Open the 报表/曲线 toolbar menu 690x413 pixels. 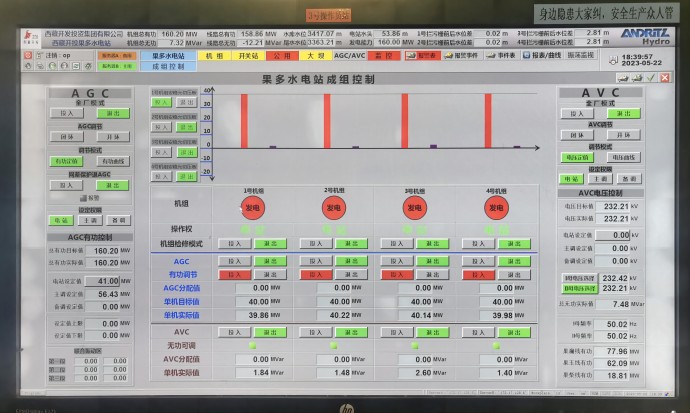[x=543, y=56]
